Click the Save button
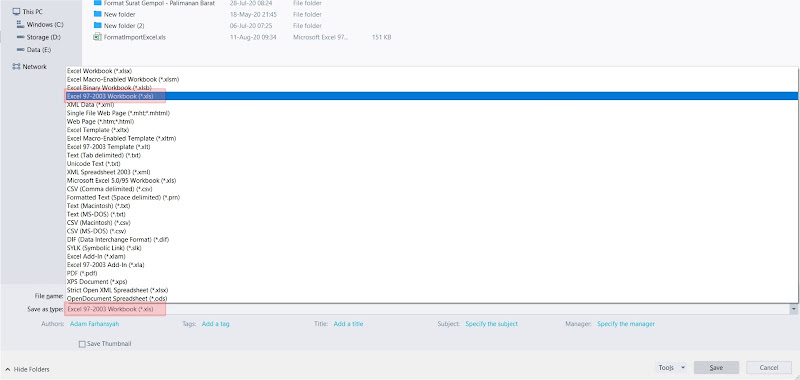Viewport: 800px width, 380px height. pyautogui.click(x=716, y=368)
